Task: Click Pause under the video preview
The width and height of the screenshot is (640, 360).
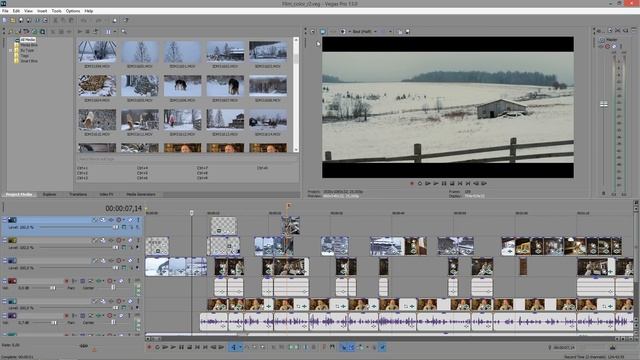Action: (444, 183)
